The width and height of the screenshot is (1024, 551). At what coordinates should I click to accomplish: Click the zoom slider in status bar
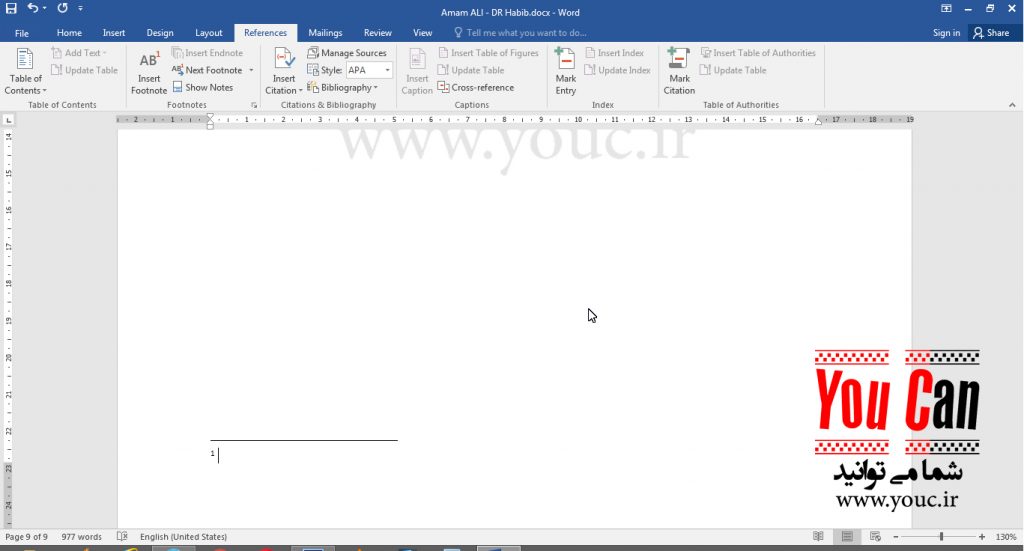pos(941,537)
